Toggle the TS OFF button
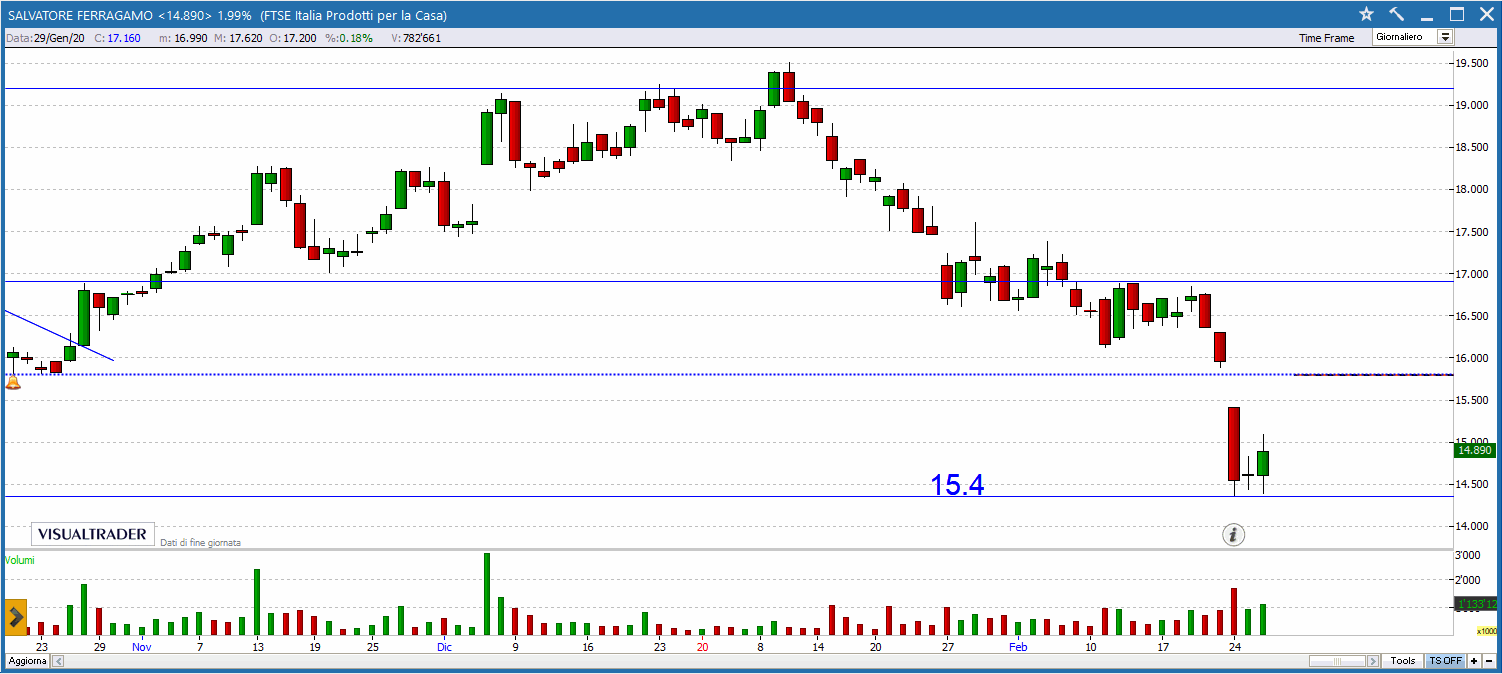The image size is (1502, 674). click(x=1445, y=661)
